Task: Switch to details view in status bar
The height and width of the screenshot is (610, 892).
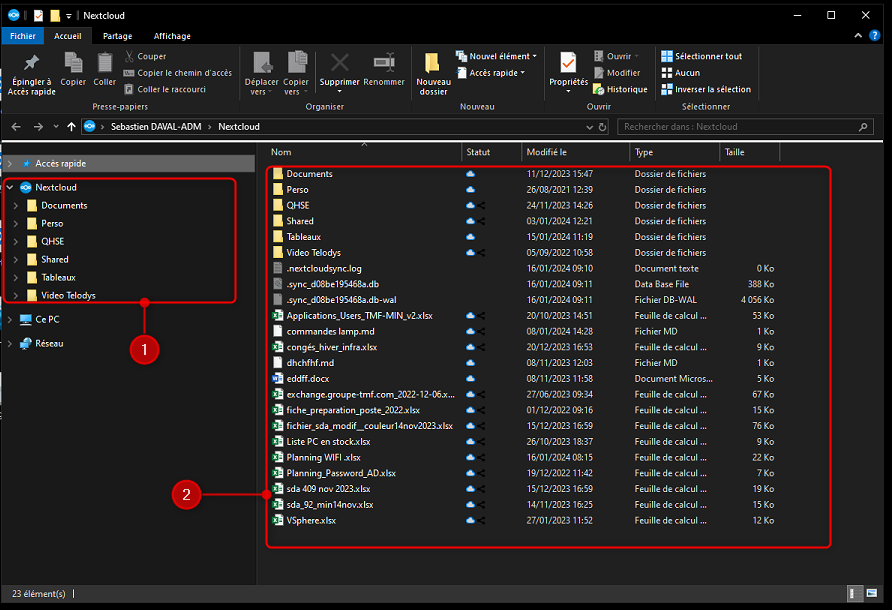Action: coord(855,593)
